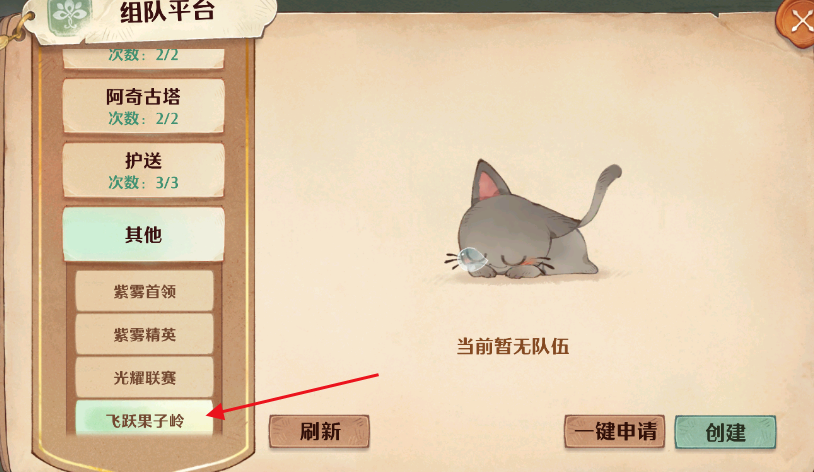
Task: Collapse the 其他 category
Action: [143, 234]
